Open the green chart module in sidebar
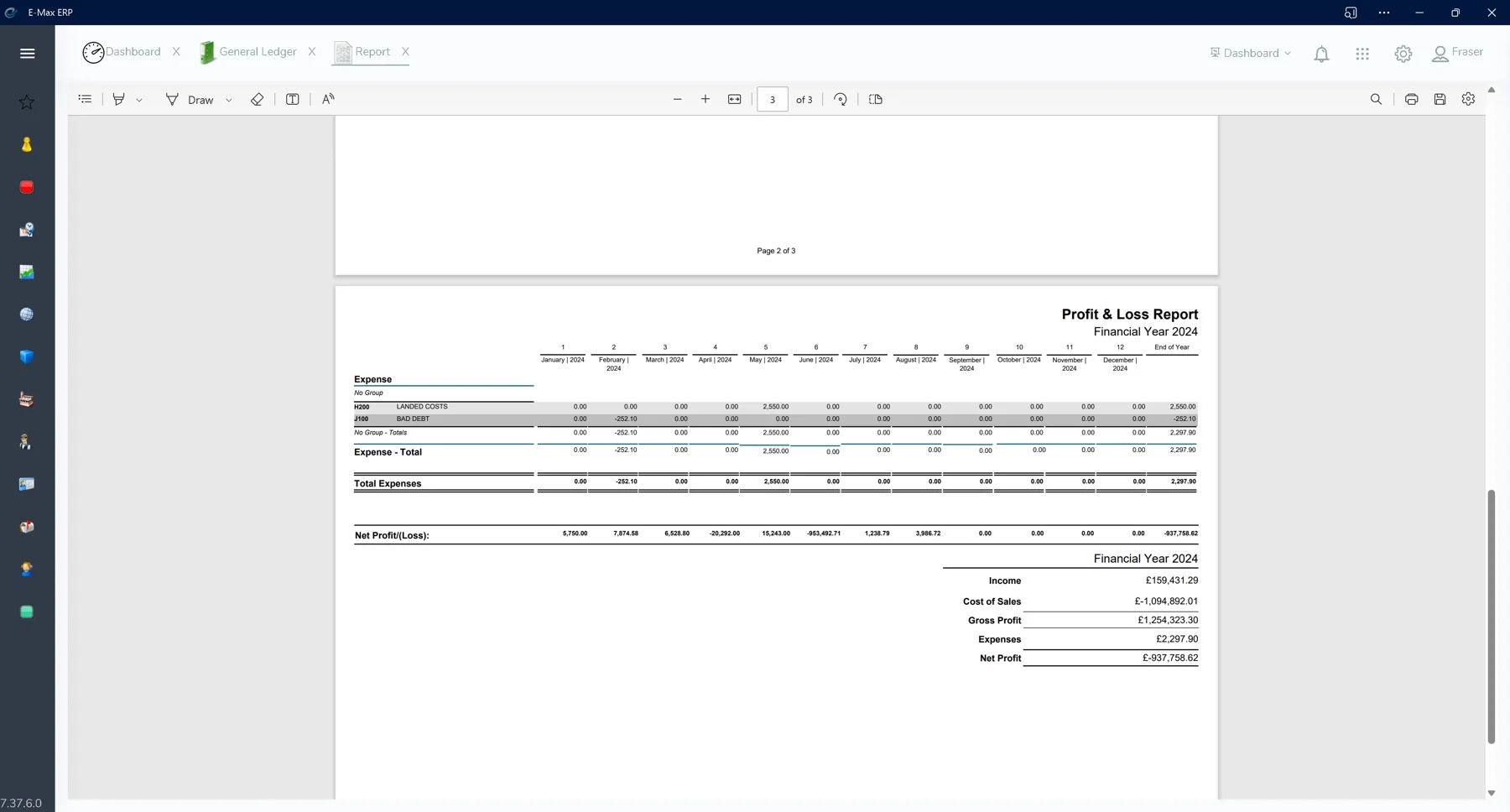The width and height of the screenshot is (1510, 812). coord(27,272)
